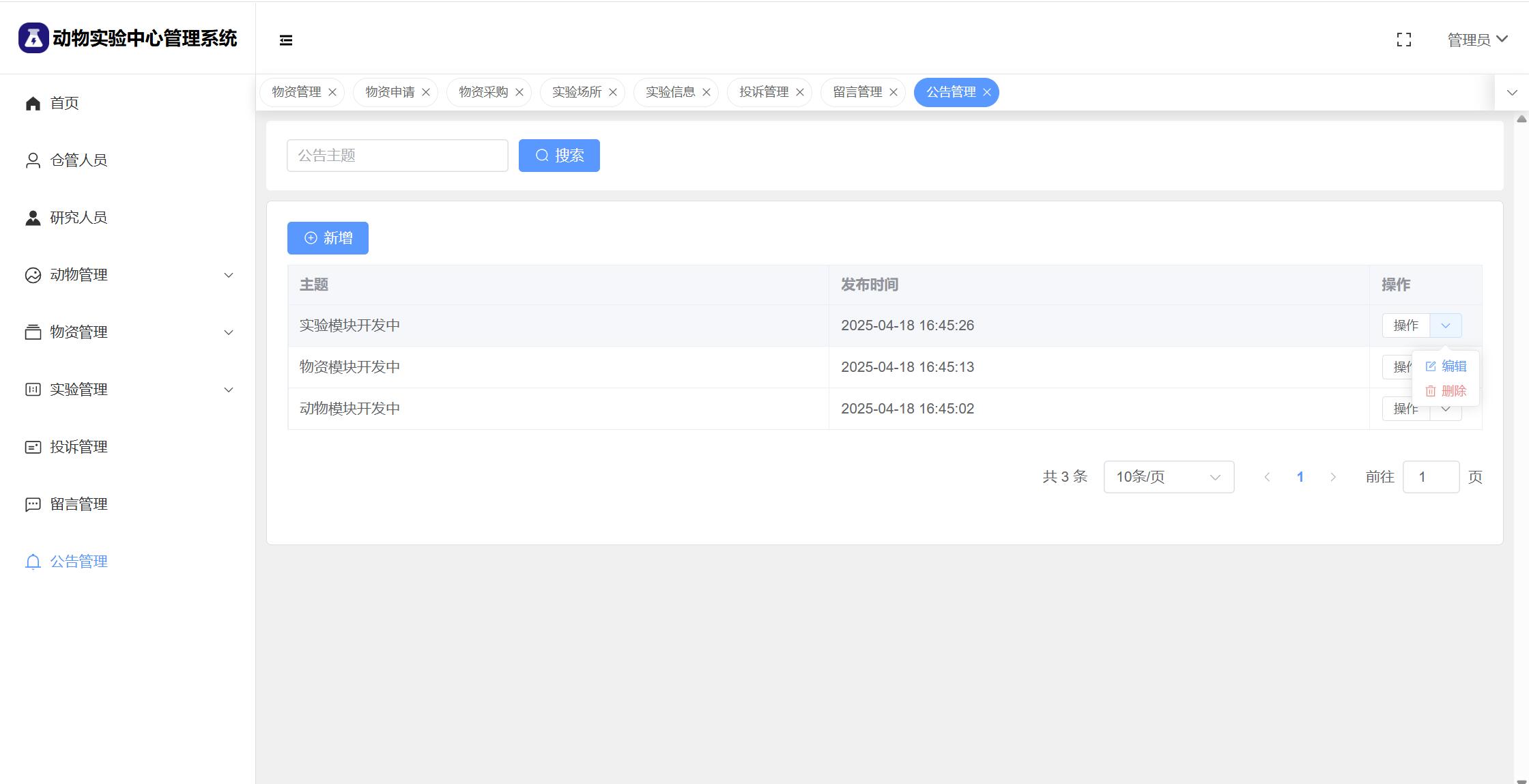
Task: Switch to the 投诉管理 tab
Action: (763, 92)
